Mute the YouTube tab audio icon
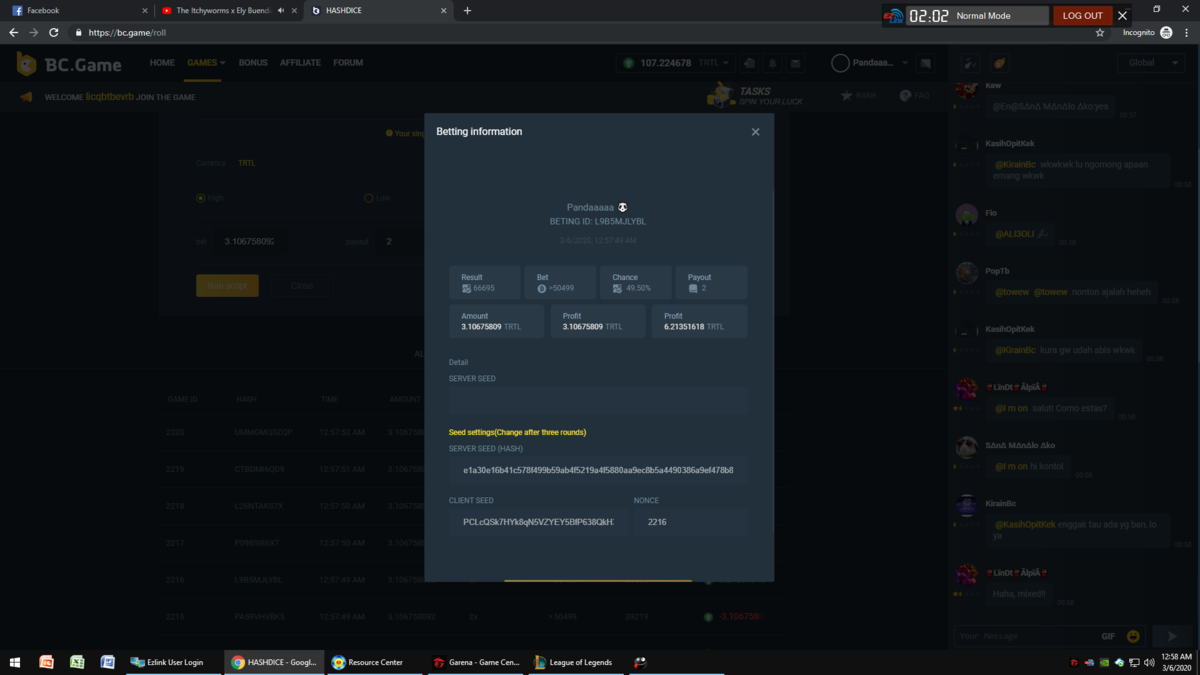 pos(281,11)
